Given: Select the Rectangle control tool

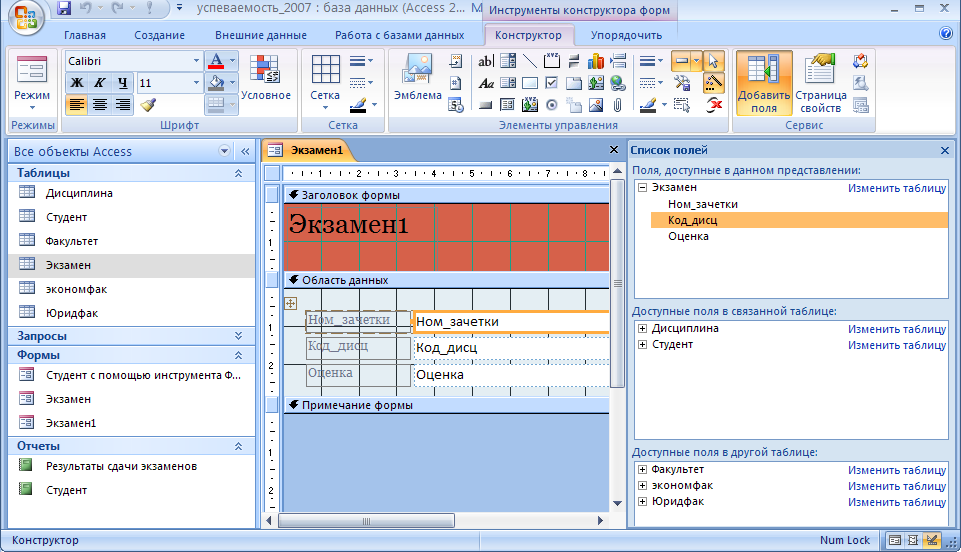Looking at the screenshot, I should point(530,83).
